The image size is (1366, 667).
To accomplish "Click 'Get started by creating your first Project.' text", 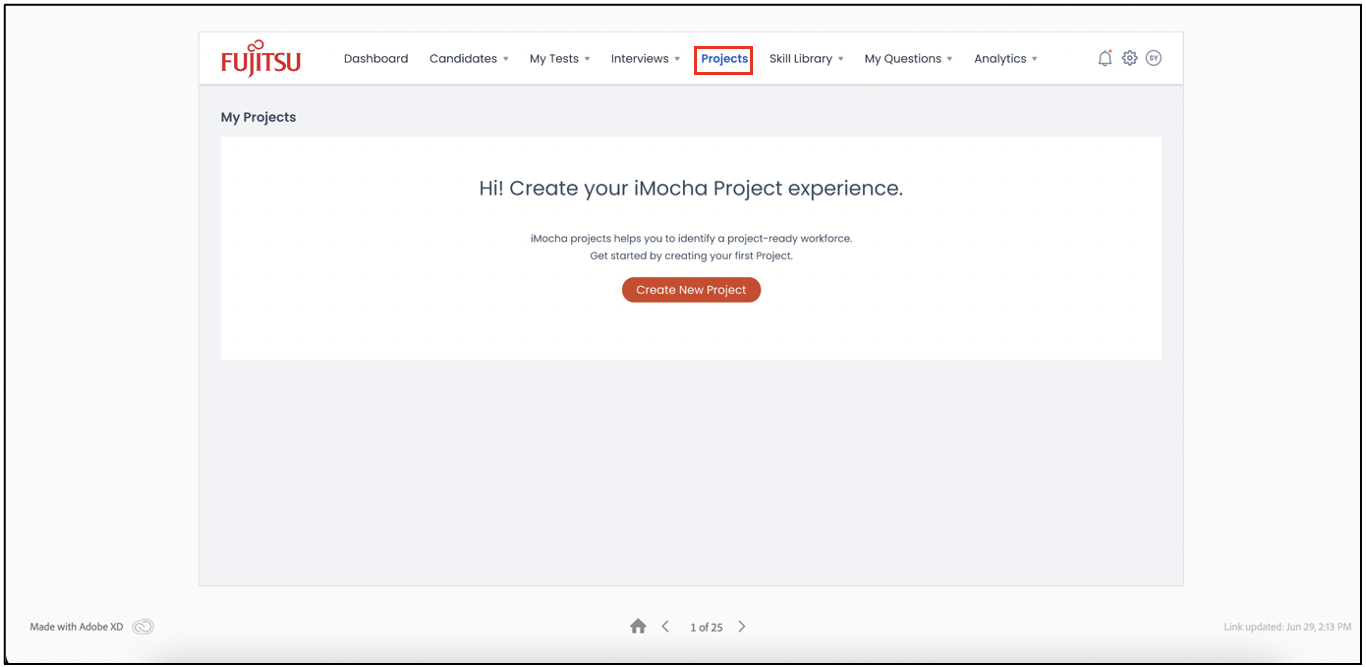I will (691, 256).
